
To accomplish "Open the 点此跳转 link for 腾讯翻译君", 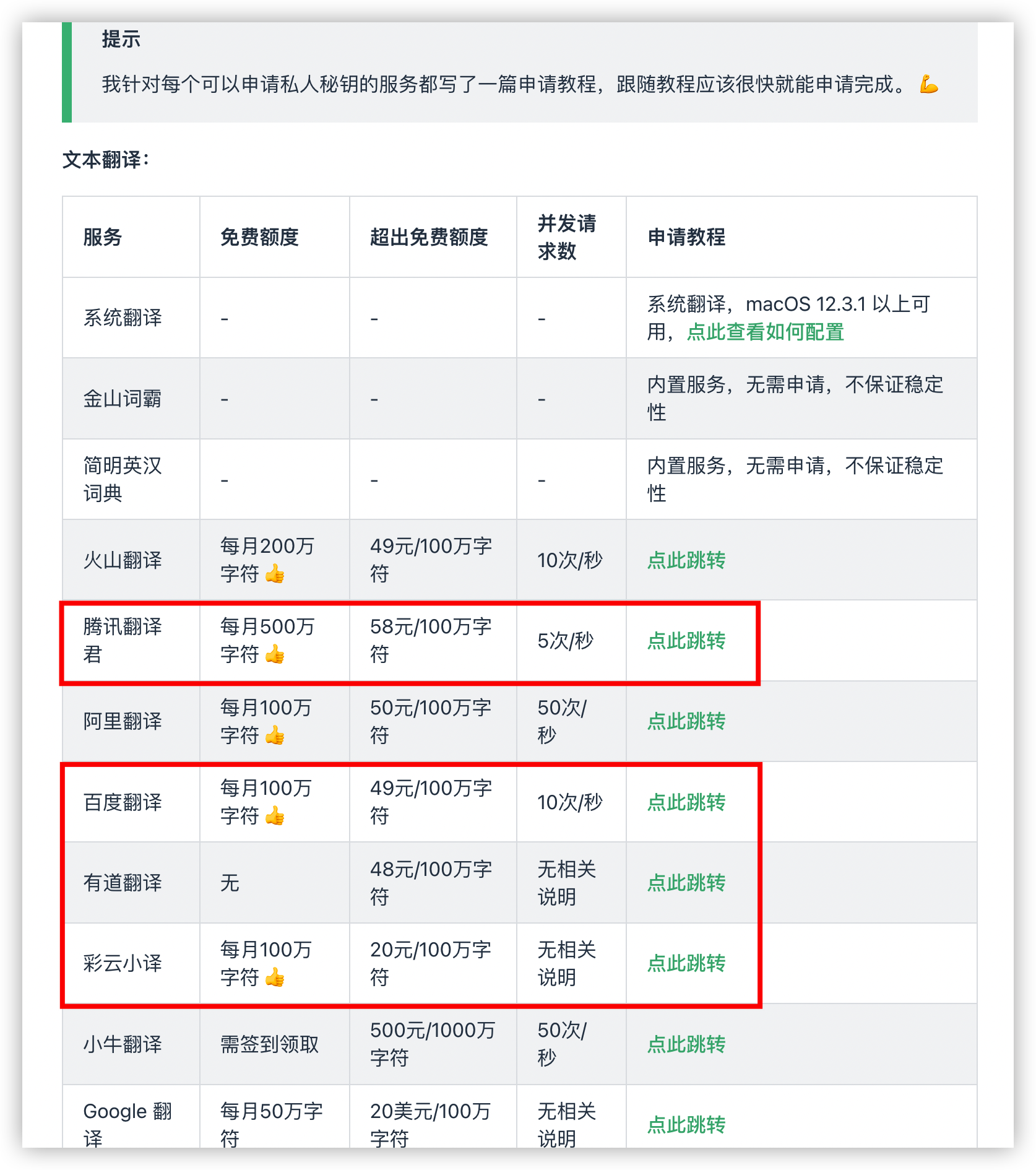I will tap(686, 641).
